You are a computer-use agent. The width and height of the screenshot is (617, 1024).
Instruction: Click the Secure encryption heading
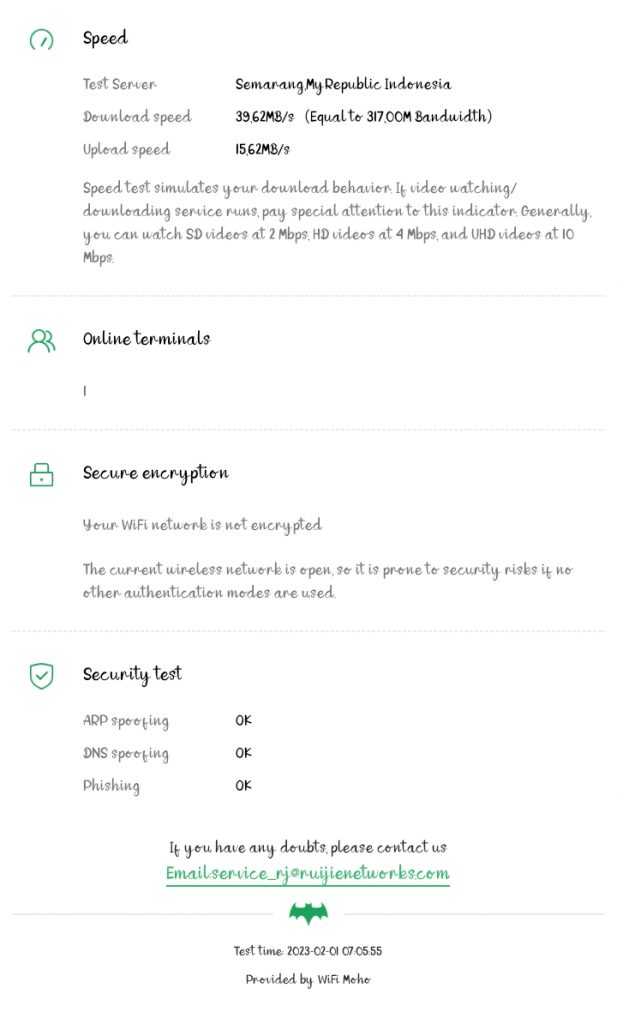[x=155, y=473]
